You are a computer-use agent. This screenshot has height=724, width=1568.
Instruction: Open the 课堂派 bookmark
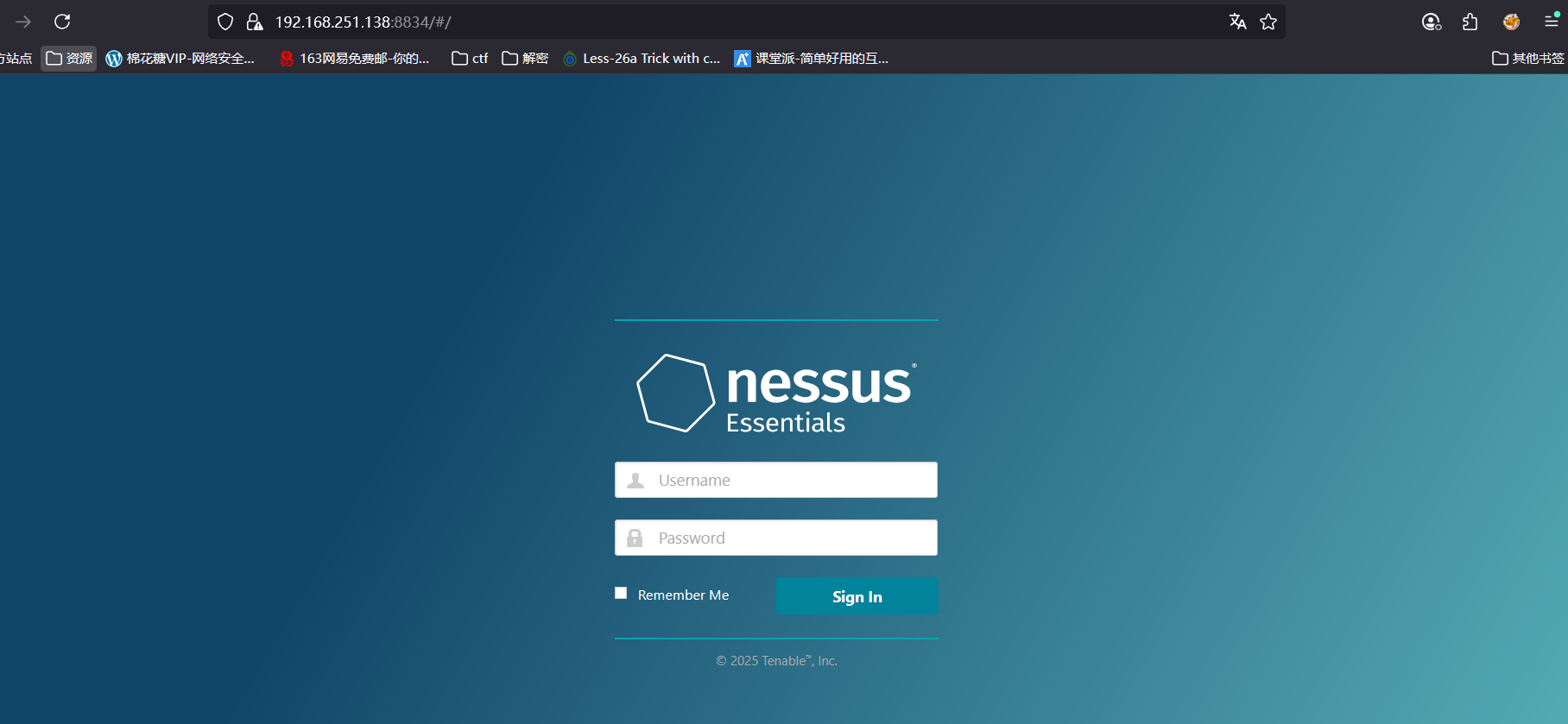[x=812, y=58]
